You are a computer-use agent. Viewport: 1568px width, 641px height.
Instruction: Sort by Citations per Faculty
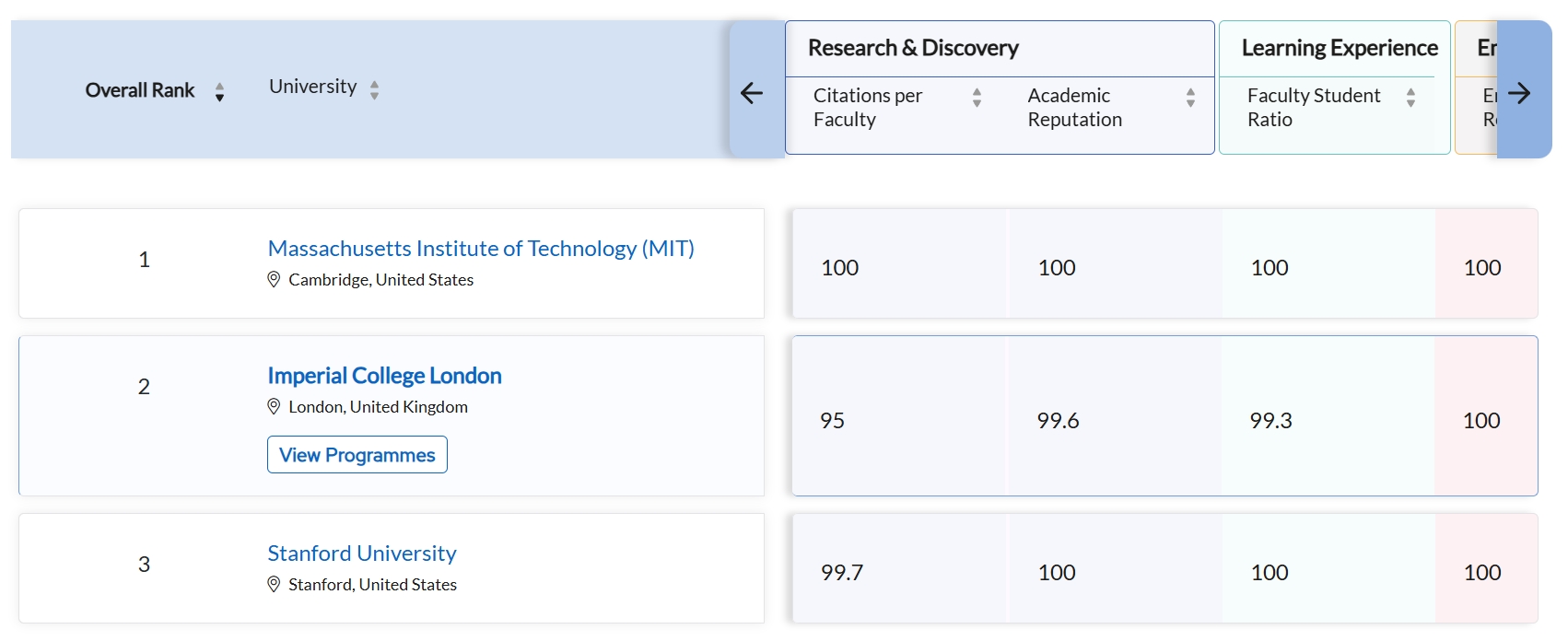(x=977, y=98)
